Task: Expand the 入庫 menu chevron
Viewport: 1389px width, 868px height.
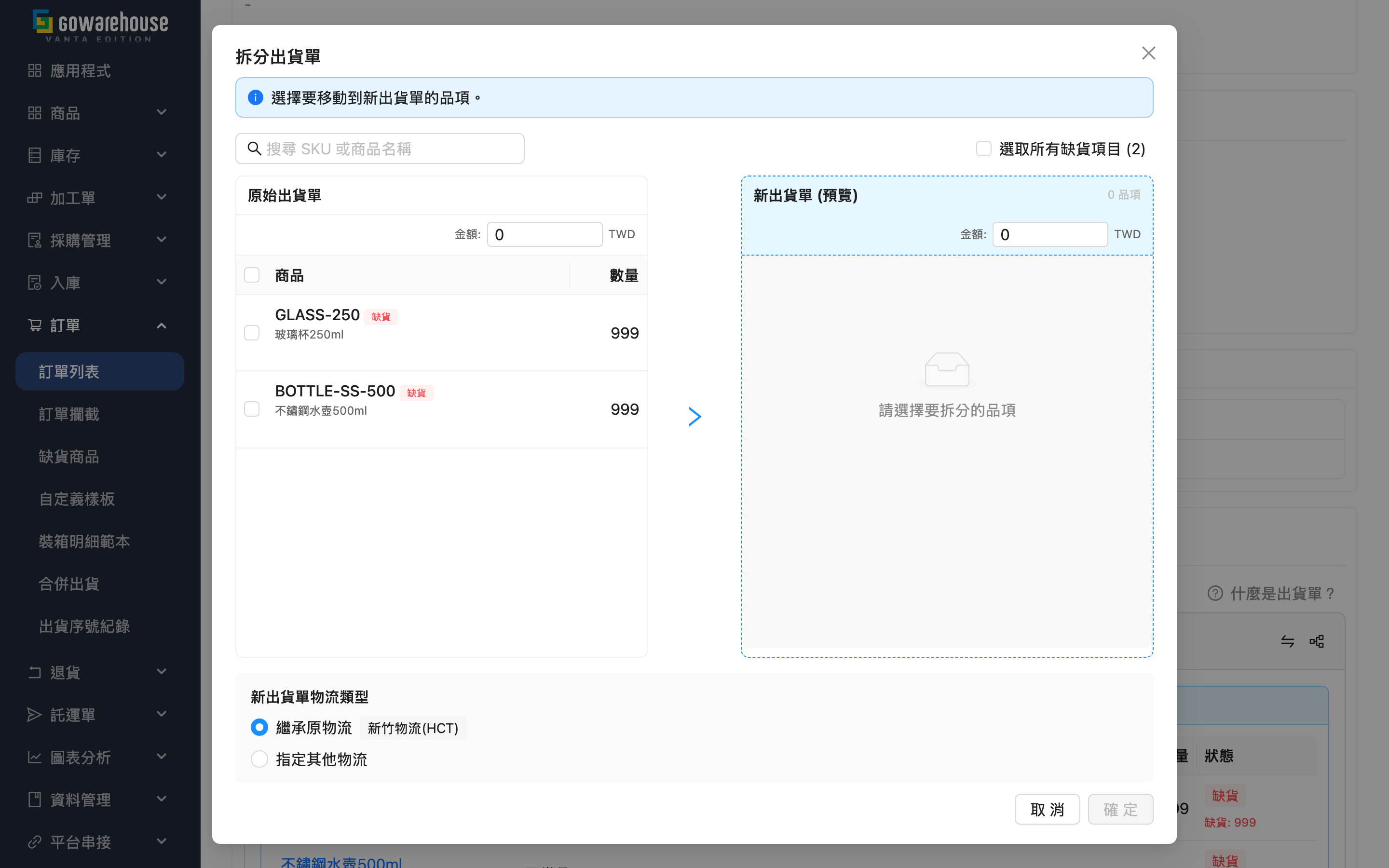Action: pos(162,282)
